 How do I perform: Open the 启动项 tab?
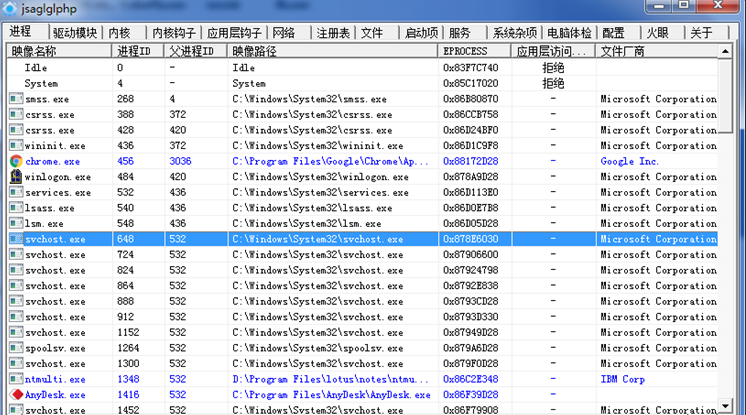pyautogui.click(x=421, y=33)
